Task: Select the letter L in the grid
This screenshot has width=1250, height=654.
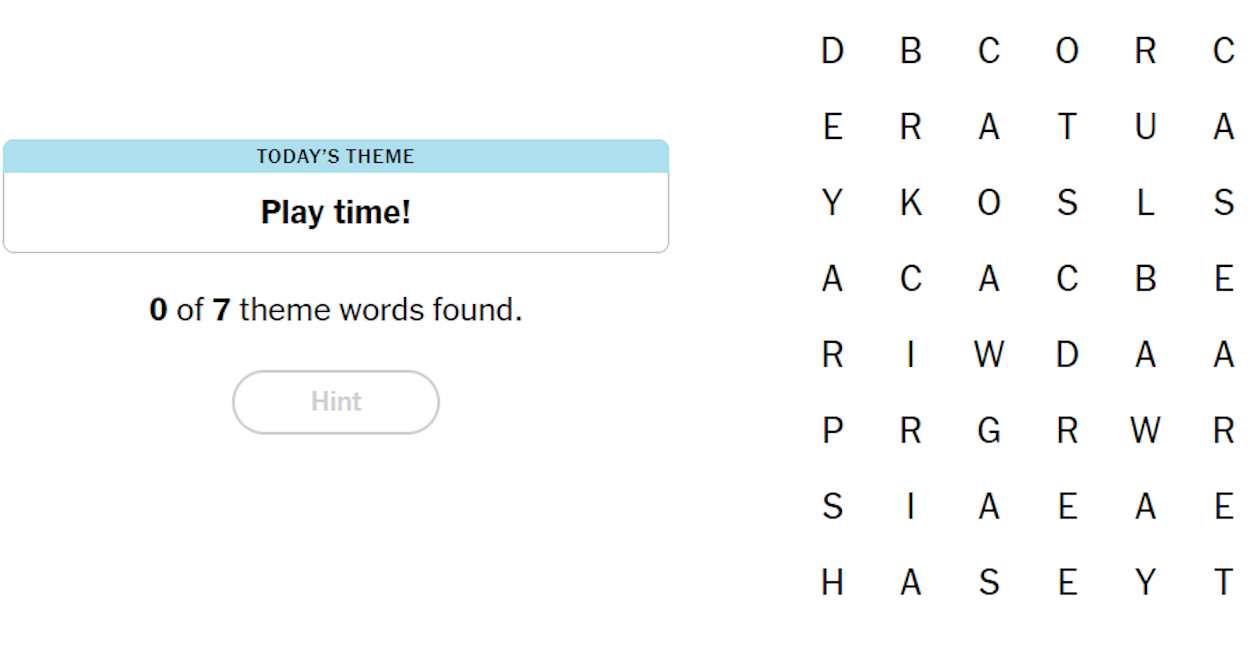Action: click(x=1144, y=203)
